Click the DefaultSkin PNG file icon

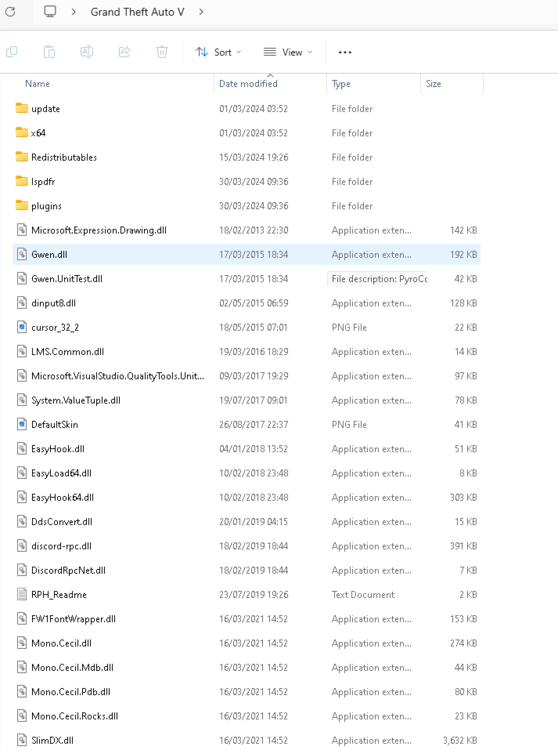[x=22, y=424]
